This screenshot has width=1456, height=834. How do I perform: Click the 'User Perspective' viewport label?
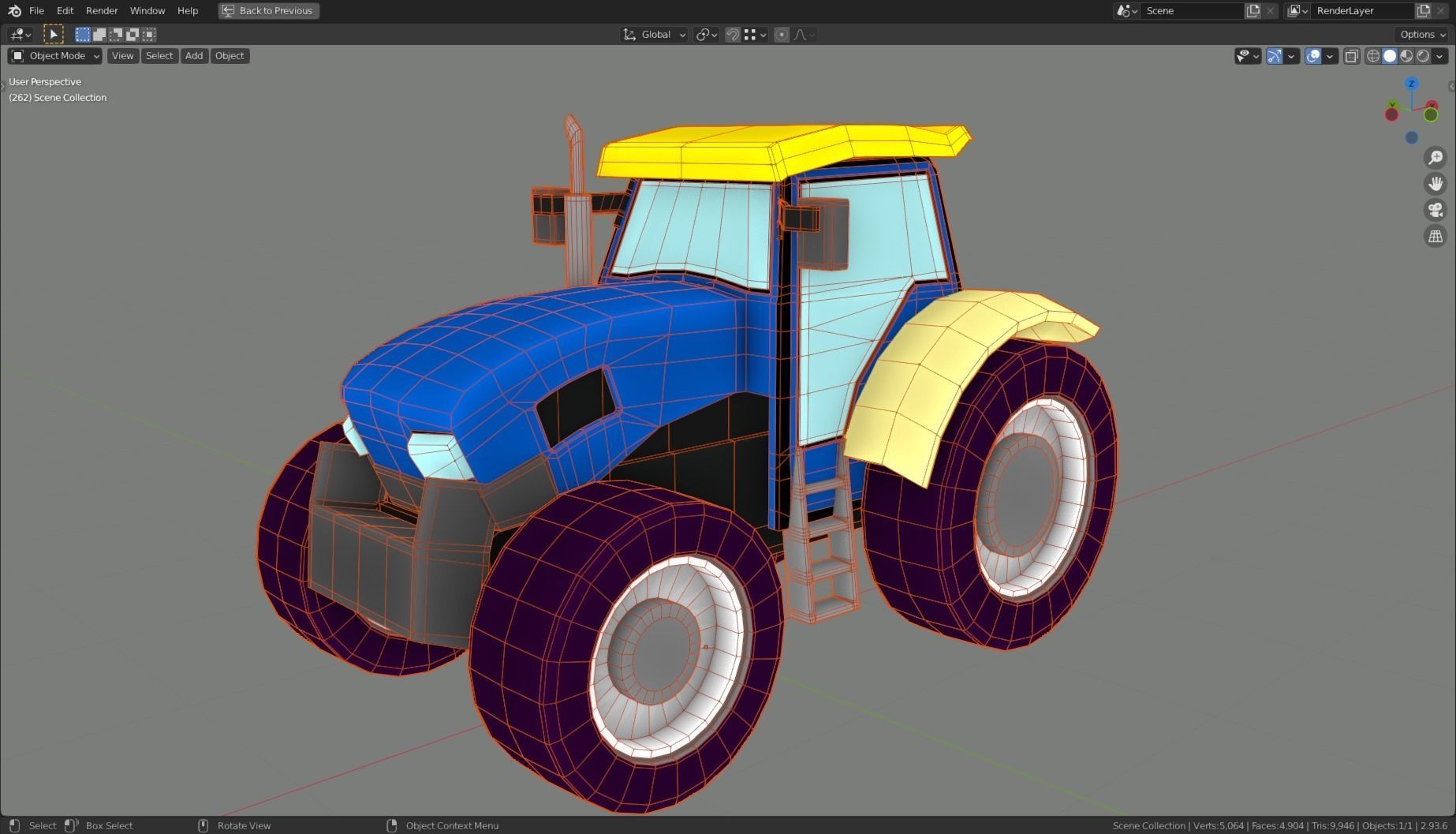[x=45, y=82]
